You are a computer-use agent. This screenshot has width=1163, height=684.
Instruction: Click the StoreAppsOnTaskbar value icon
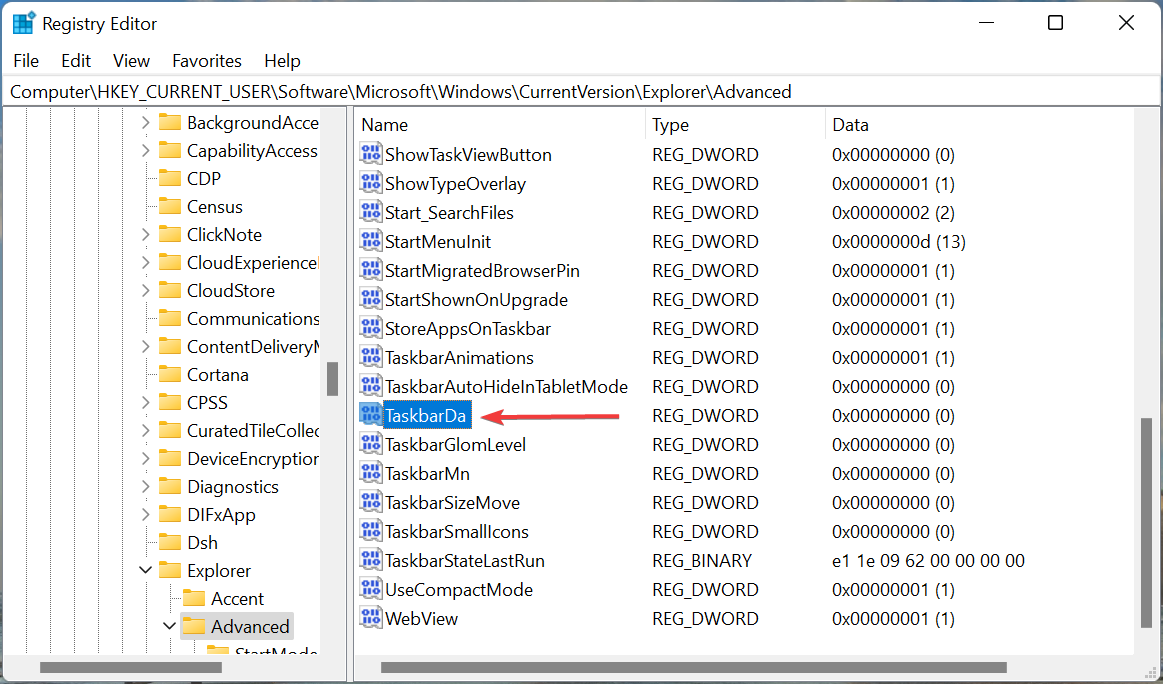click(370, 327)
